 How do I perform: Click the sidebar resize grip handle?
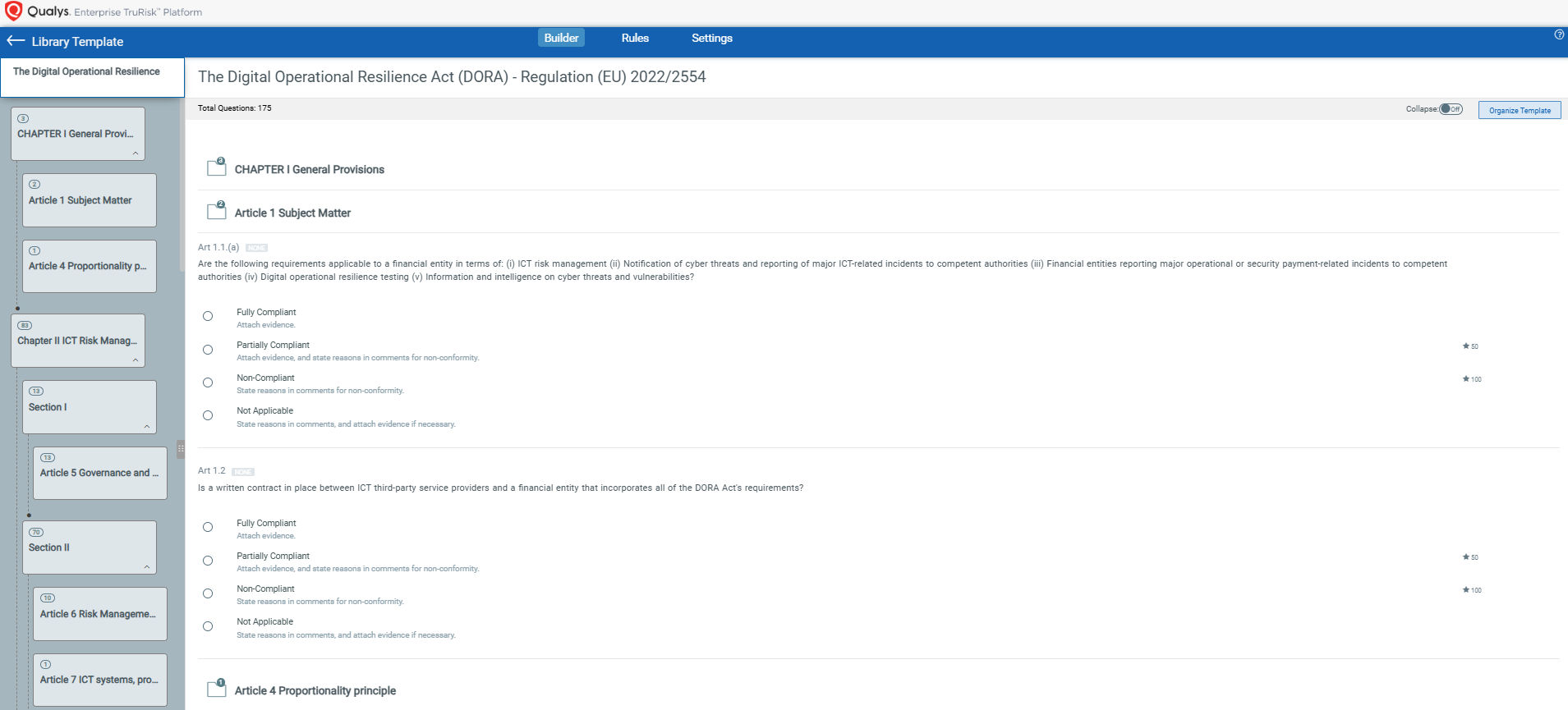[181, 448]
